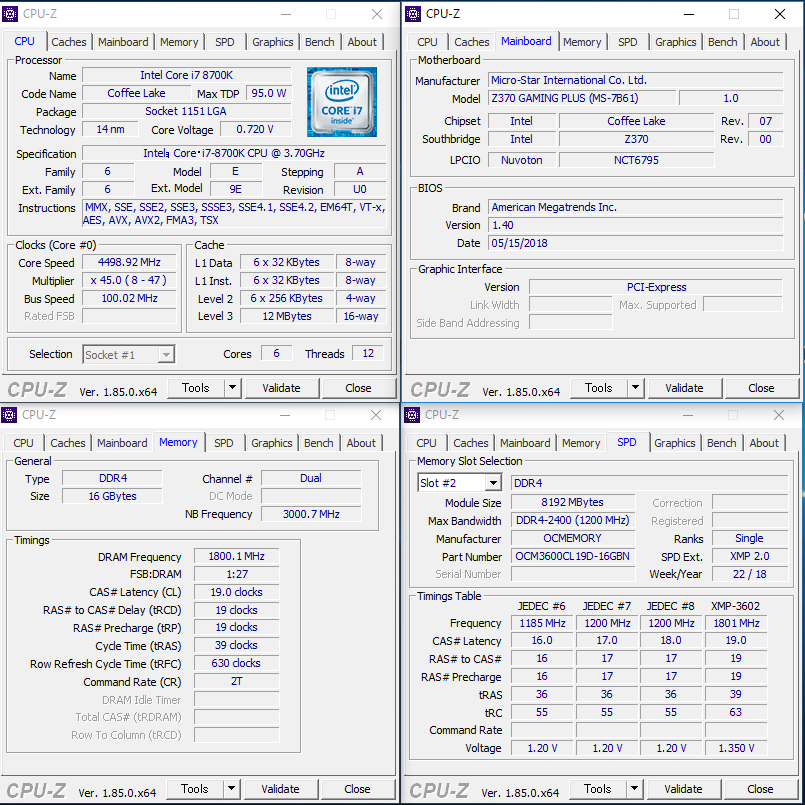Image resolution: width=805 pixels, height=805 pixels.
Task: Click XMP-3602 frequency 1801 MHz cell
Action: coord(736,623)
